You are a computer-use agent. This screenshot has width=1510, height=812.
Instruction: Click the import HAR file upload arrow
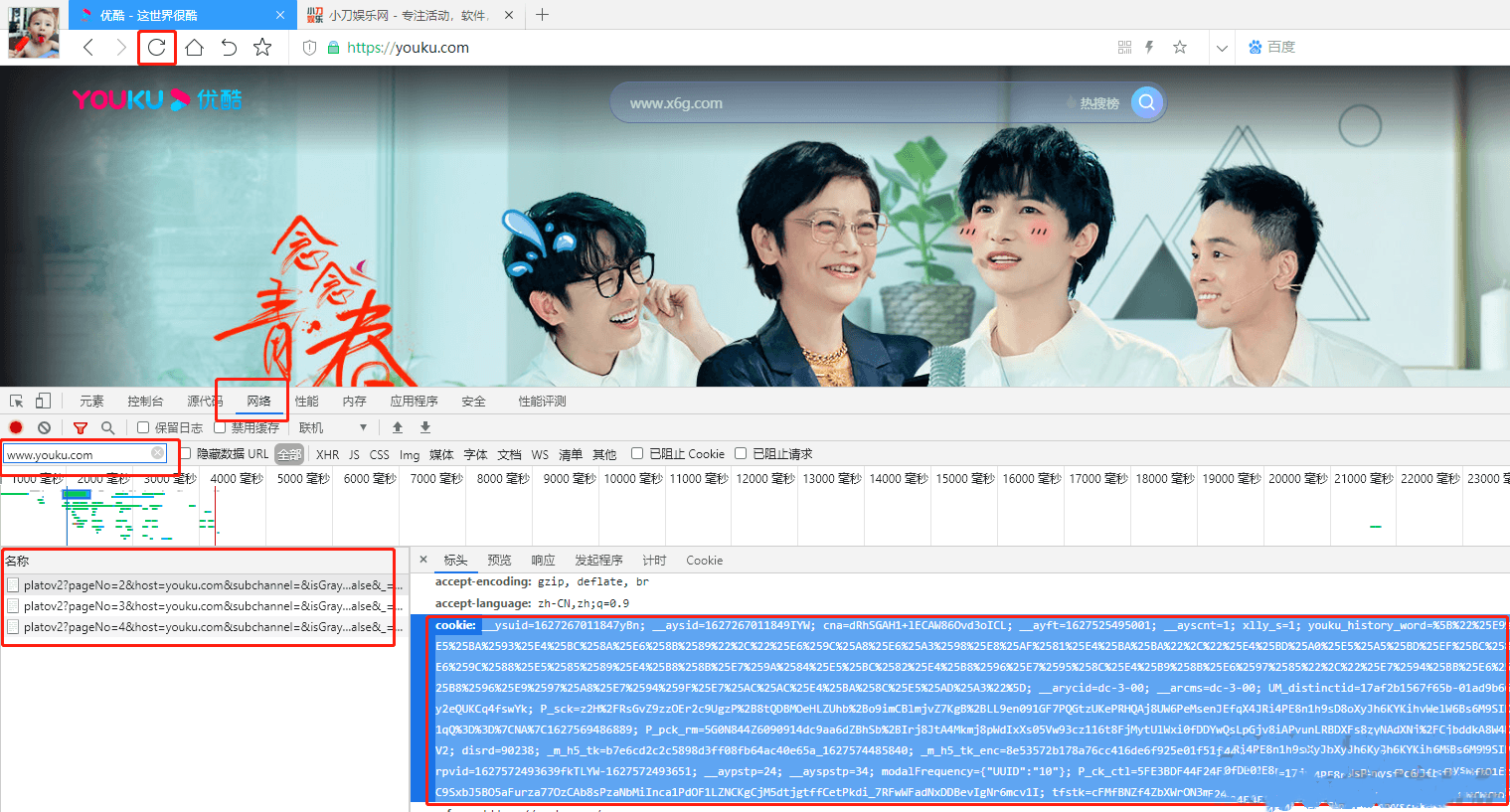pos(398,427)
